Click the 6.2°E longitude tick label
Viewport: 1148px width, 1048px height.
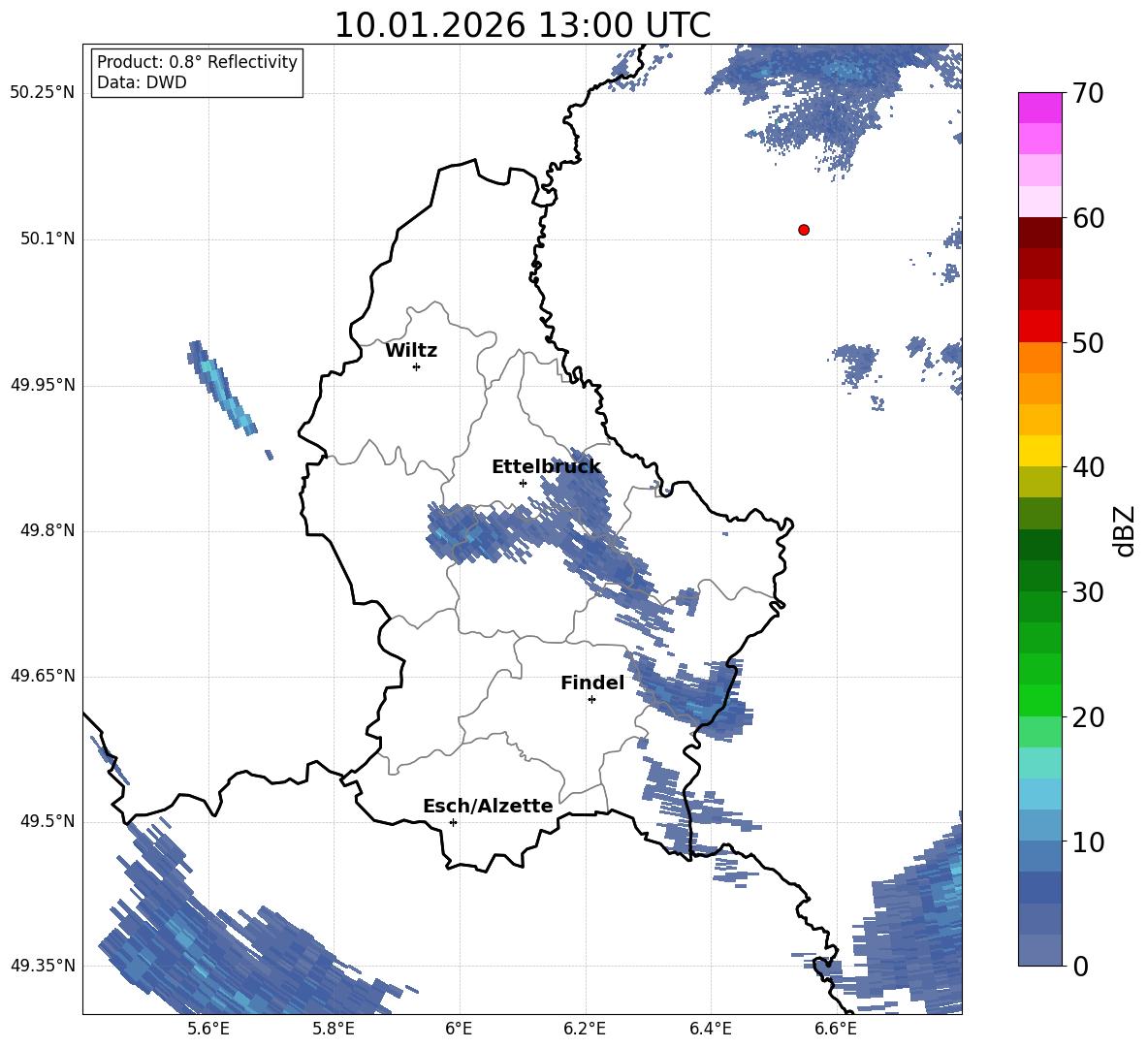[585, 1029]
